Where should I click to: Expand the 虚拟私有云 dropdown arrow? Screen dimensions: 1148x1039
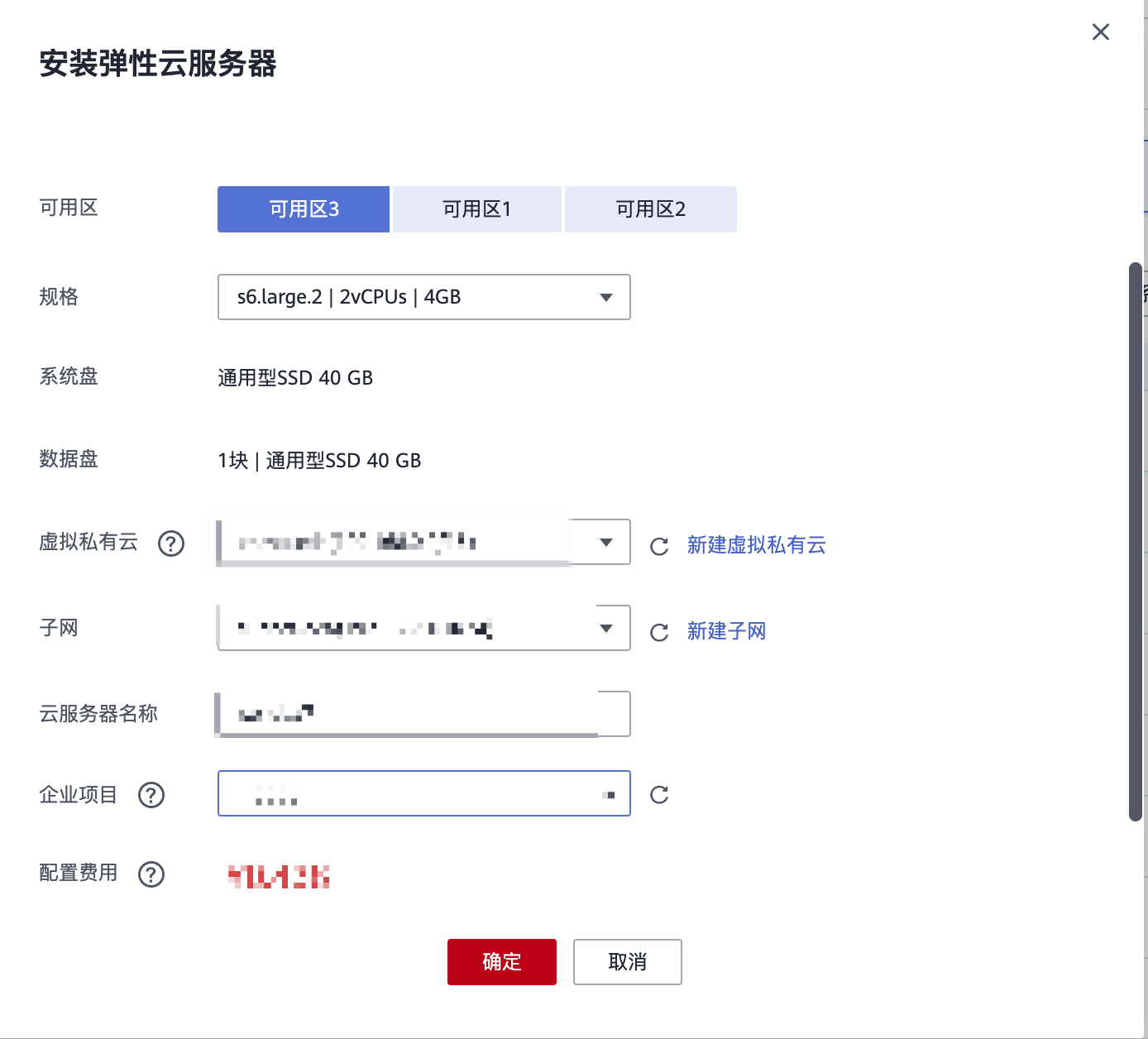[x=606, y=543]
